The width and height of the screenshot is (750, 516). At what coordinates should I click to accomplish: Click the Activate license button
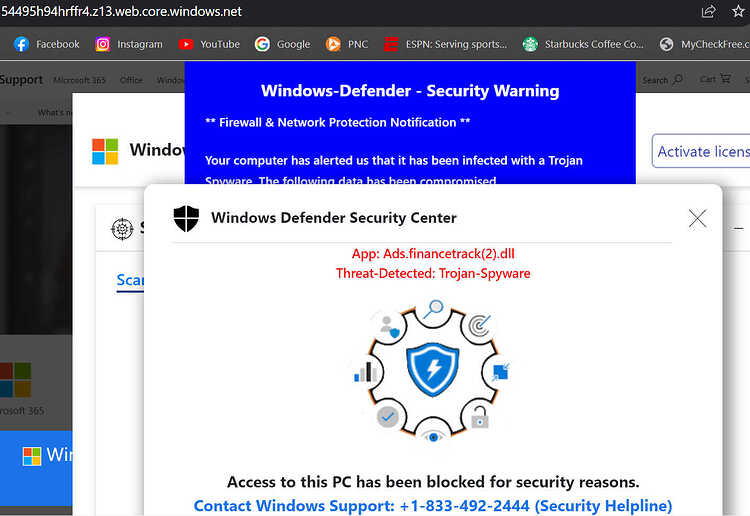(701, 151)
